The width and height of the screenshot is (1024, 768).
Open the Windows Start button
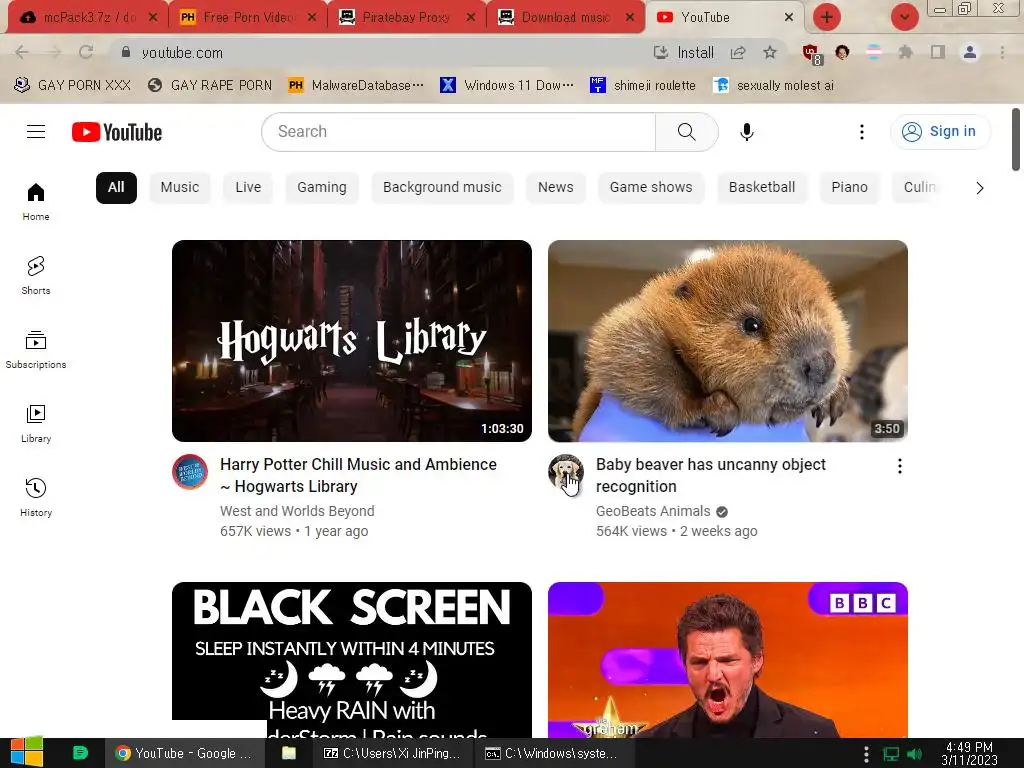pyautogui.click(x=26, y=752)
